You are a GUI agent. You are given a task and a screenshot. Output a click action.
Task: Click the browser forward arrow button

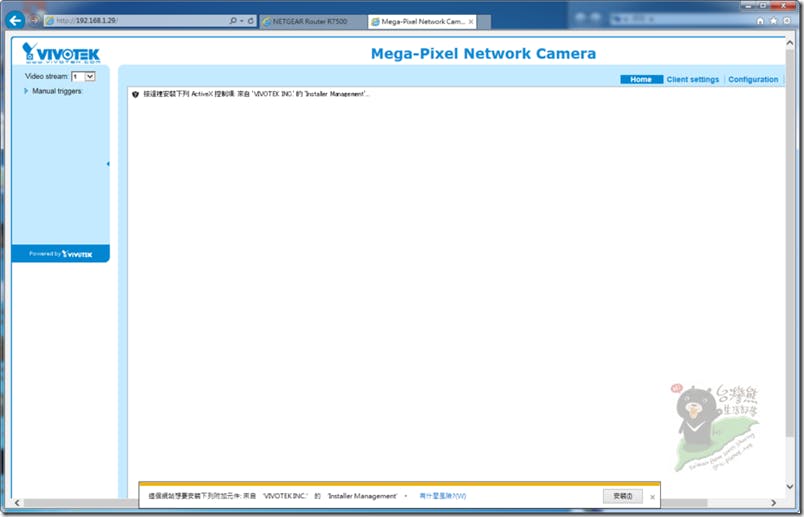(x=34, y=20)
